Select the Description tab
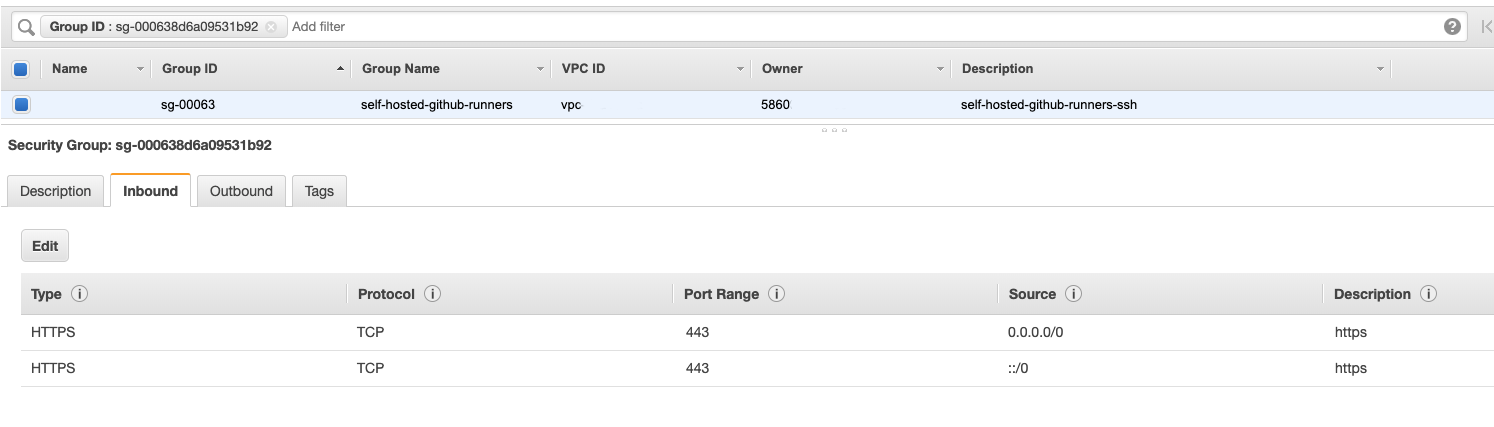Viewport: 1494px width, 427px height. tap(56, 191)
